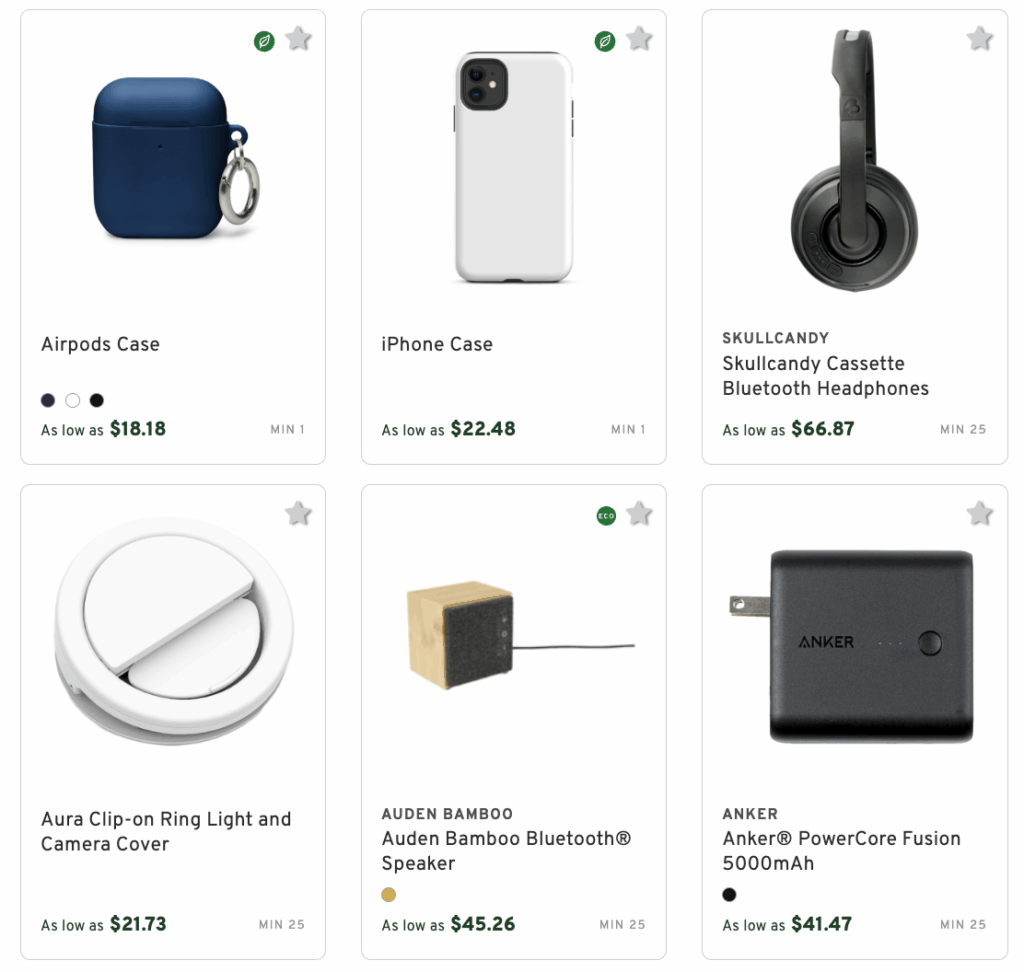Pick the white color option for Airpods Case

point(72,400)
